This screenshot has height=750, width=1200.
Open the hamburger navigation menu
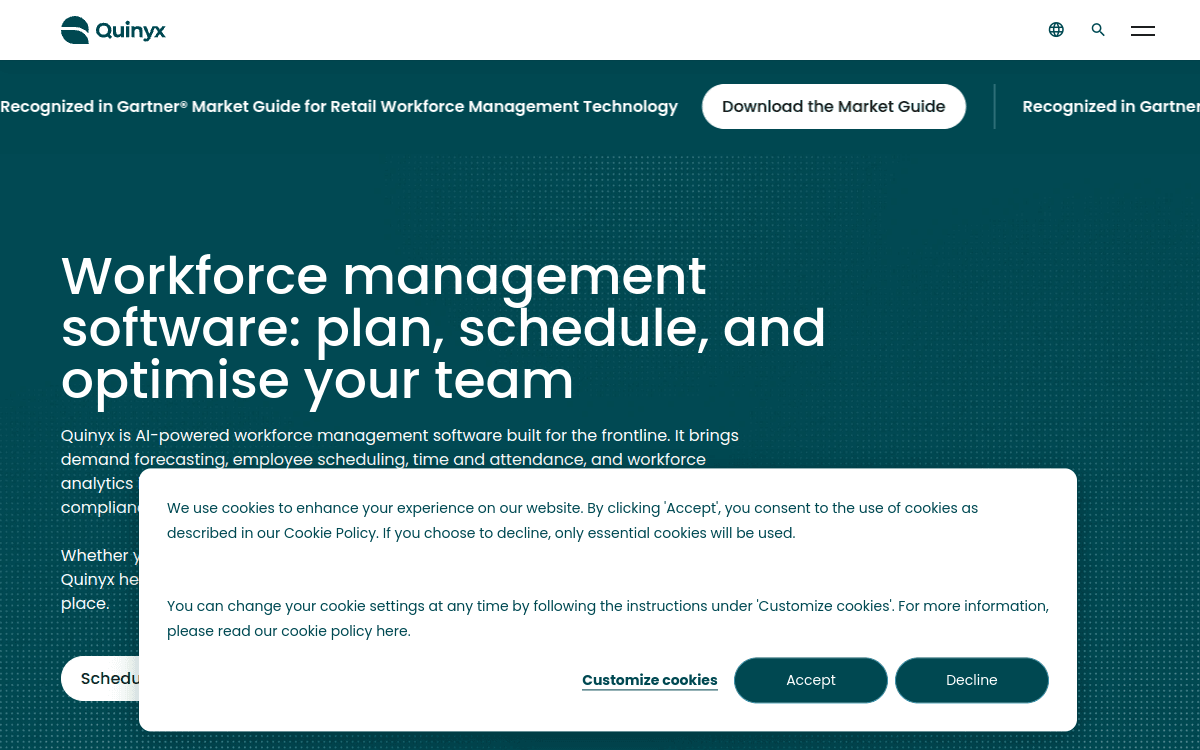pos(1143,31)
